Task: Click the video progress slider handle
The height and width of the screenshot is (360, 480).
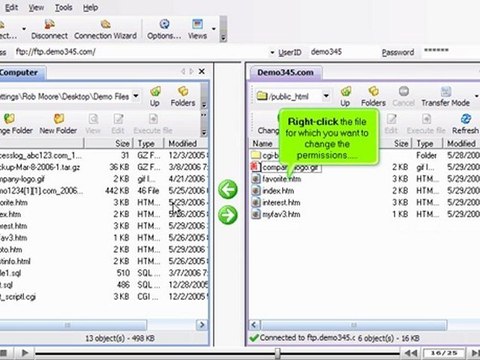Action: click(x=277, y=353)
